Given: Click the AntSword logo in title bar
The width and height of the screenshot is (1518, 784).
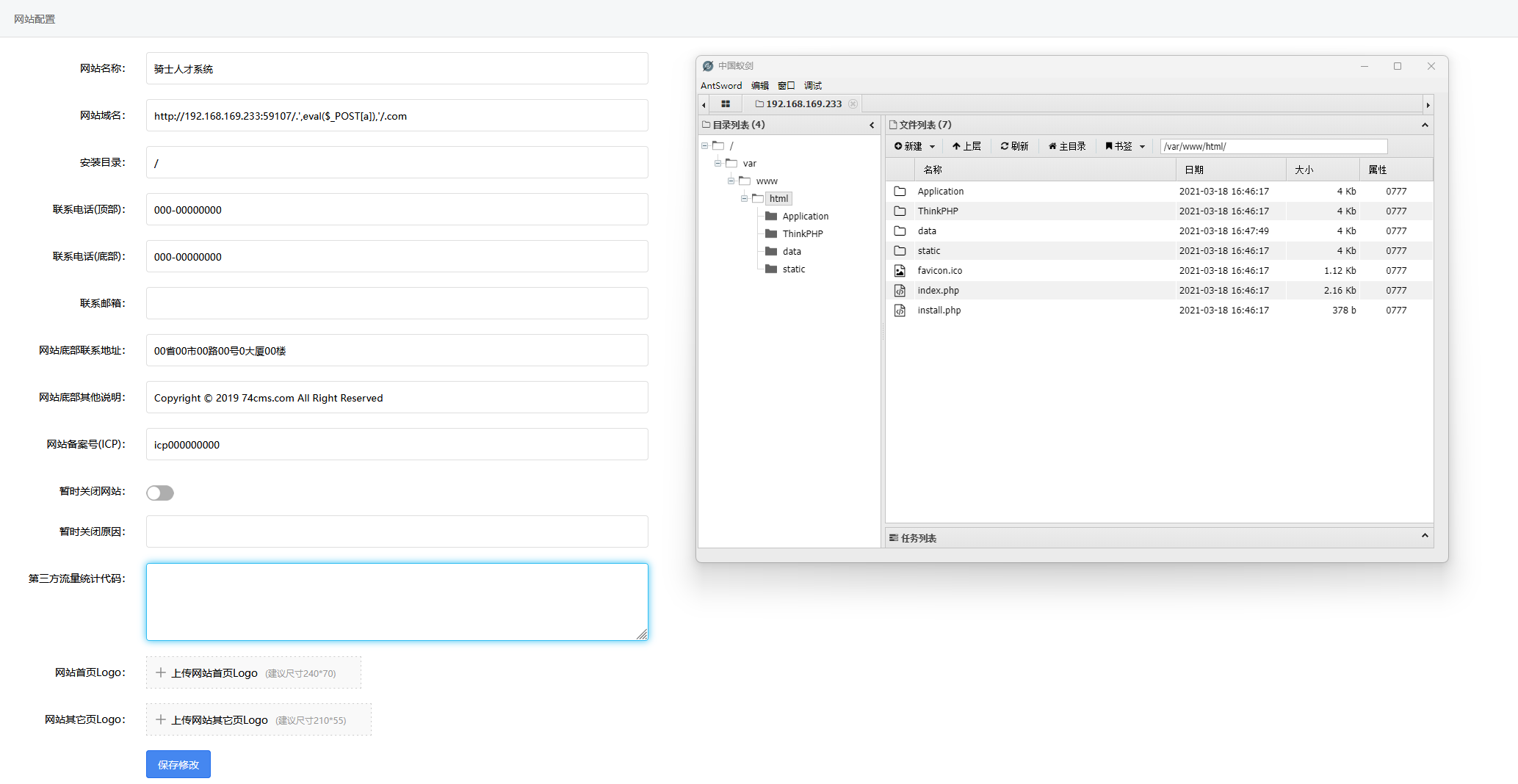Looking at the screenshot, I should (x=707, y=66).
